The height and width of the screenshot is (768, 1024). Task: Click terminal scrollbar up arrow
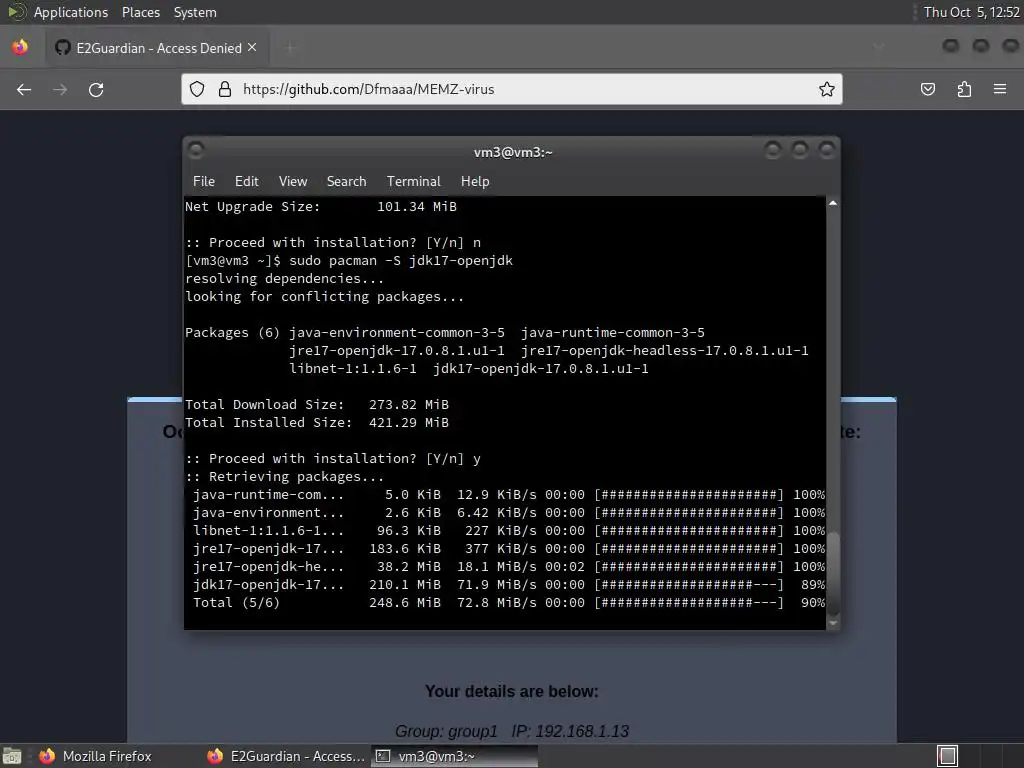pos(833,203)
